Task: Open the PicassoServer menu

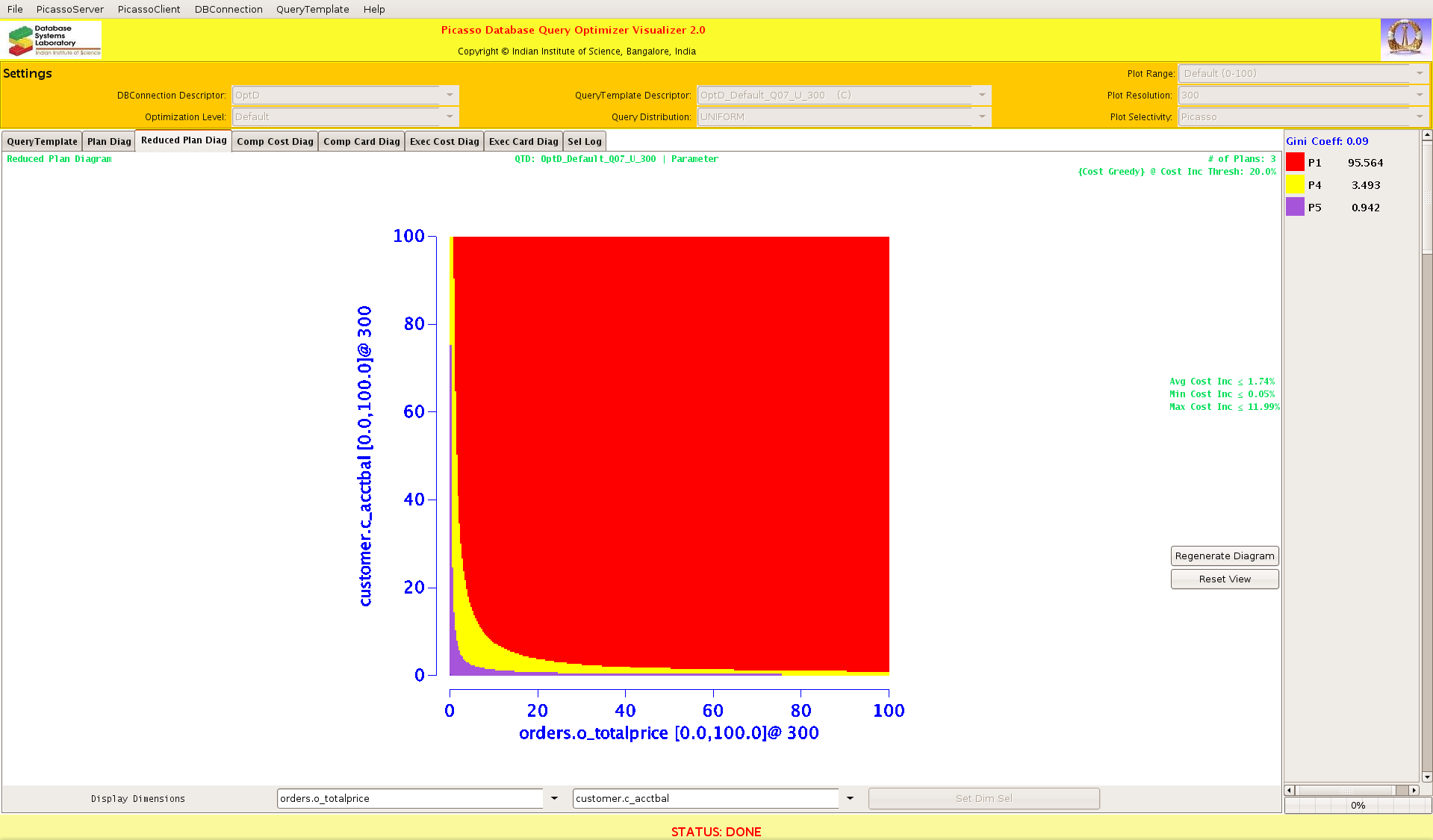Action: coord(69,9)
